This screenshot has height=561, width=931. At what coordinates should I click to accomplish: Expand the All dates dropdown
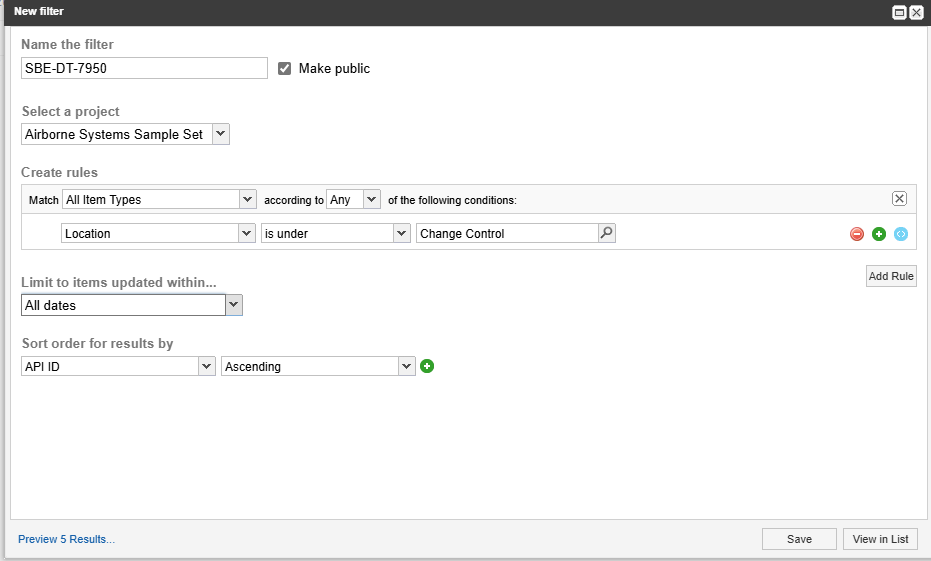131,305
